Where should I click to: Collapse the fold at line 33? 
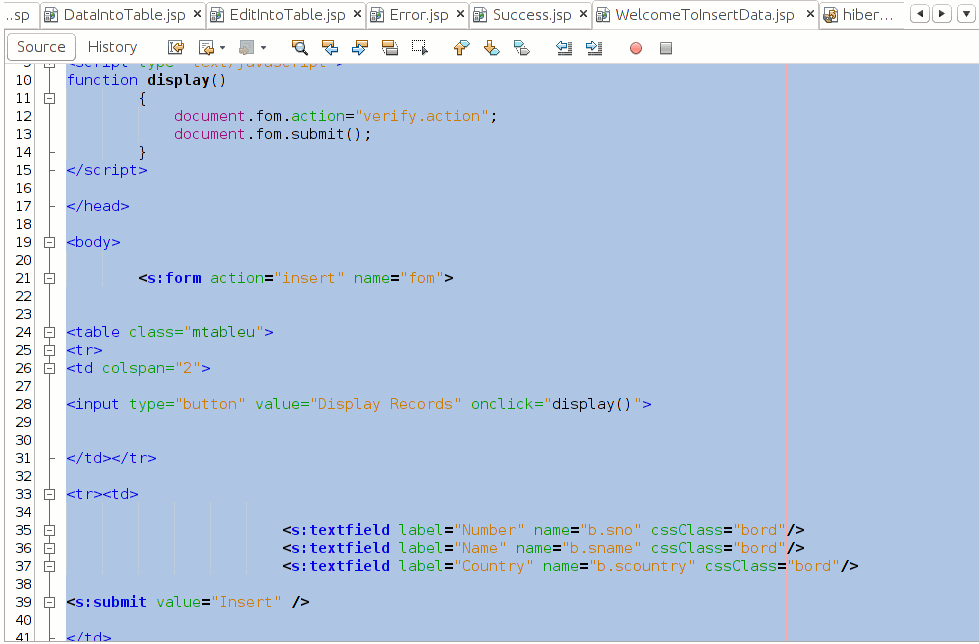coord(49,494)
